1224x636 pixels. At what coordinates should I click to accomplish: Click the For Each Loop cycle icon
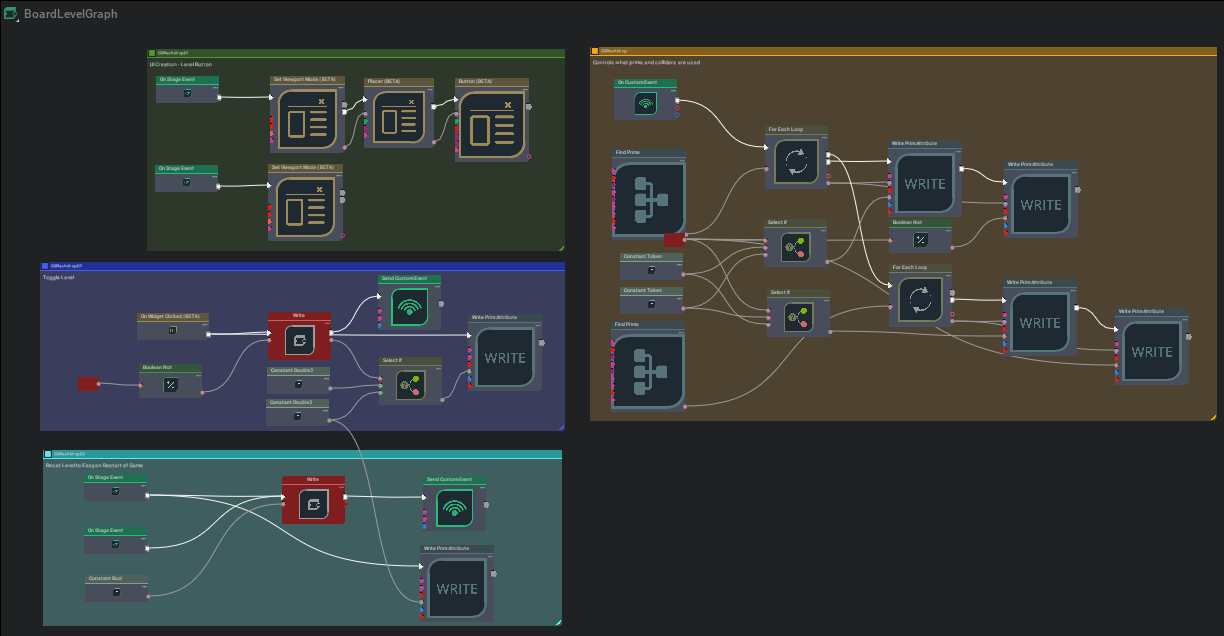[797, 161]
